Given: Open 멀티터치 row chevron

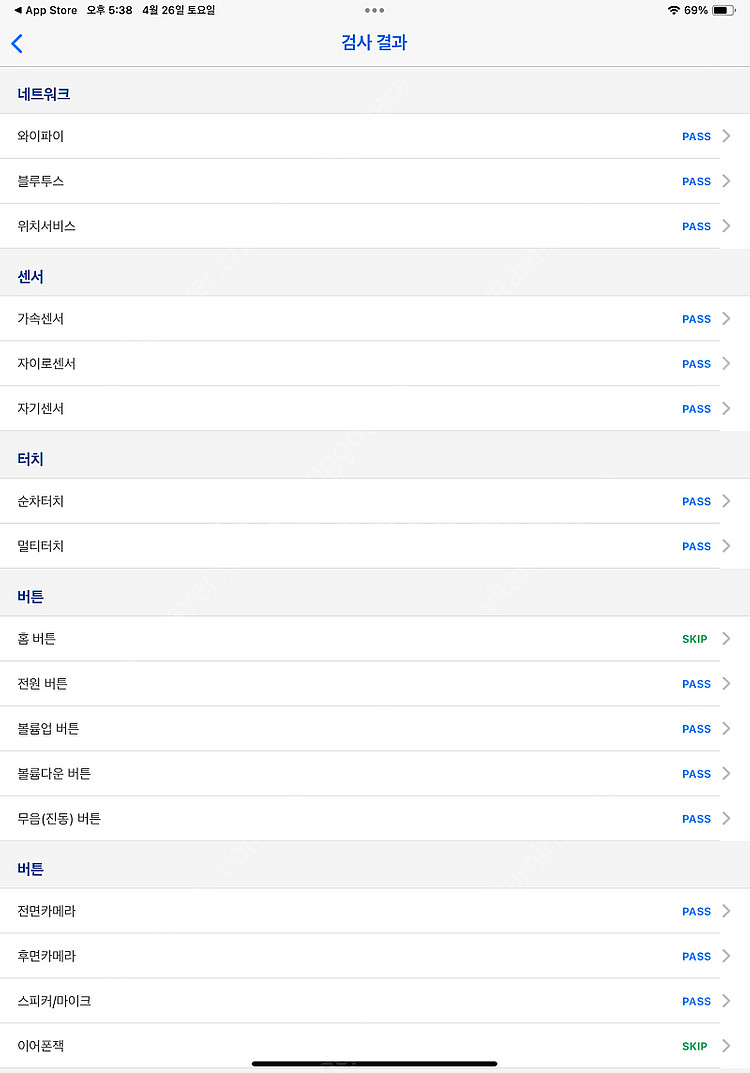Looking at the screenshot, I should (x=726, y=546).
